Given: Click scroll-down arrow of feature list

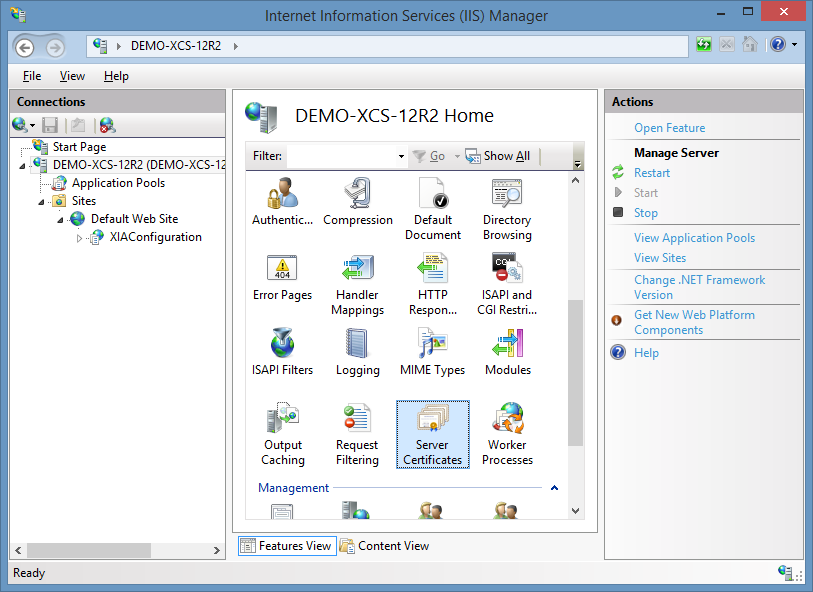Looking at the screenshot, I should coord(575,511).
